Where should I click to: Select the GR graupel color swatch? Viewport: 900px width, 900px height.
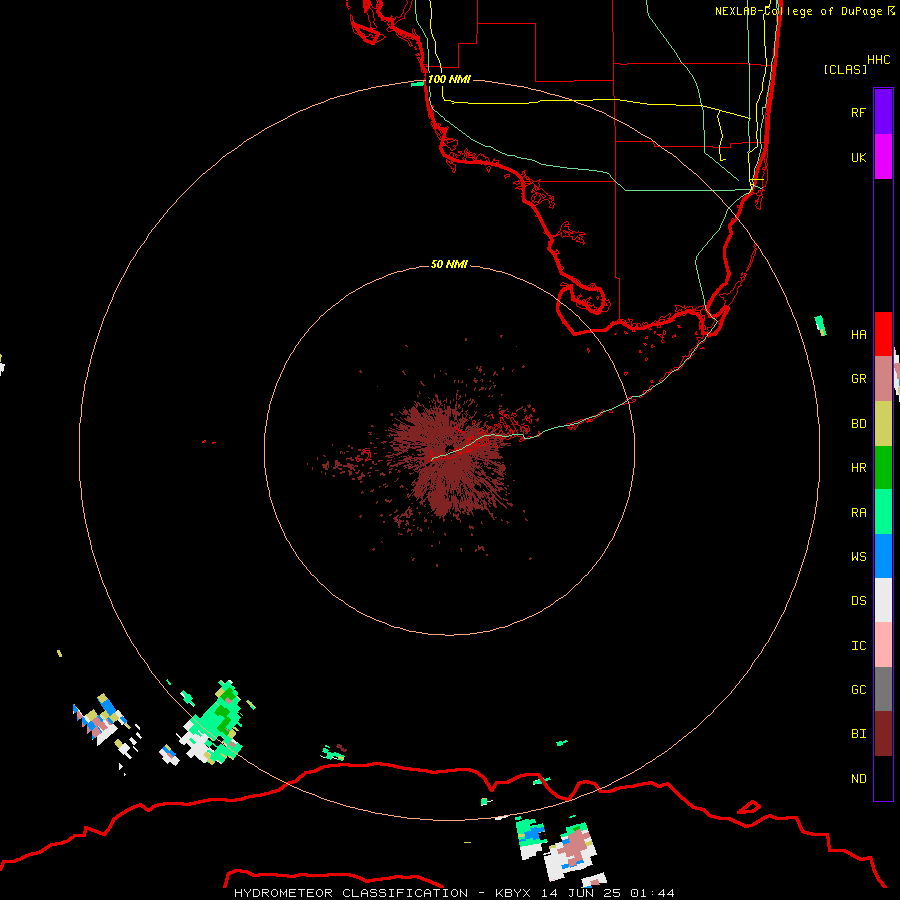[x=883, y=379]
